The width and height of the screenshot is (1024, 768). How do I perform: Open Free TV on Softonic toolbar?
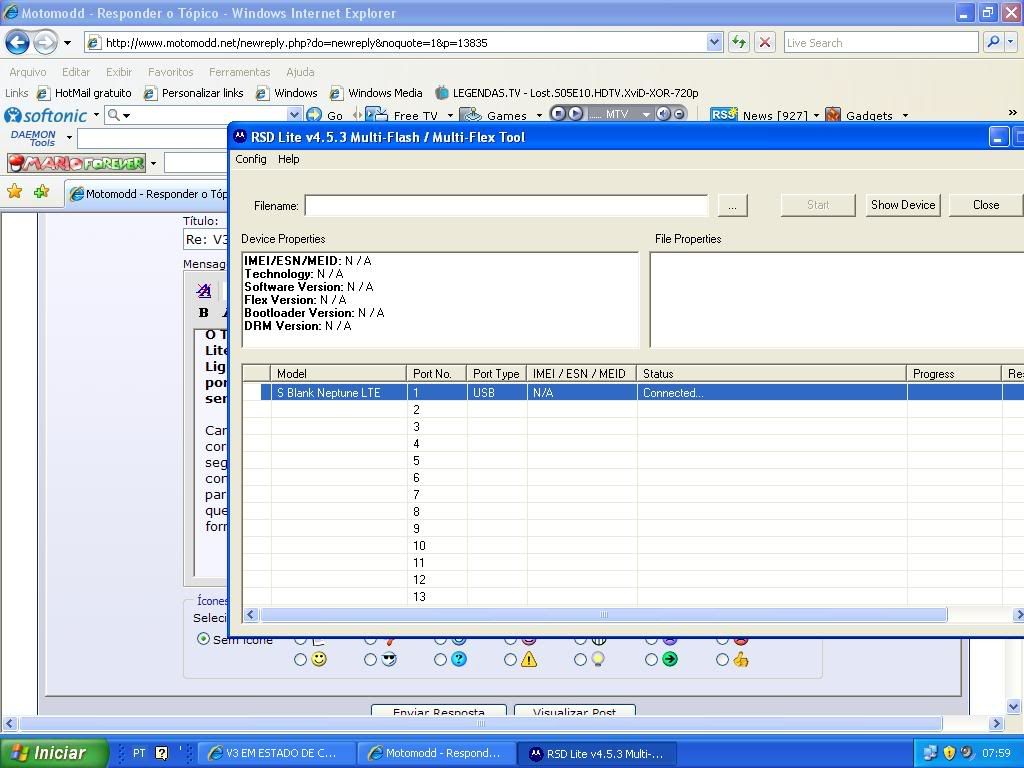tap(402, 116)
